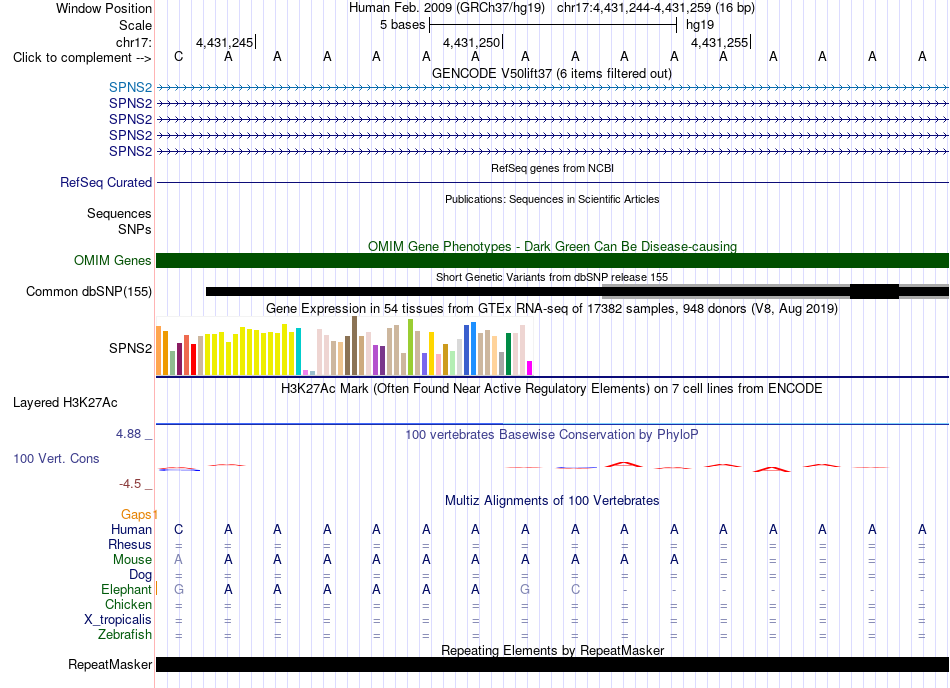This screenshot has width=950, height=688.
Task: Click the magenta bar in the GTEx chart
Action: (530, 368)
